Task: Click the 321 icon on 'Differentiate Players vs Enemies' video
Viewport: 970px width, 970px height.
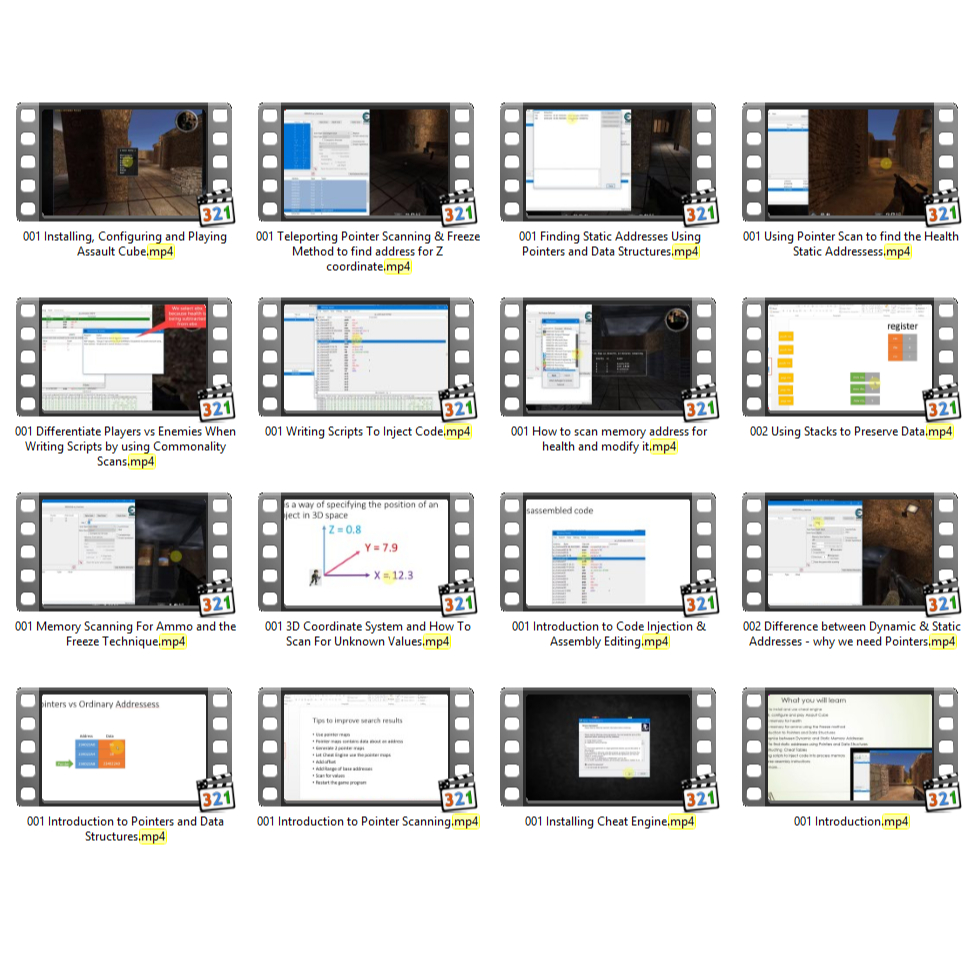Action: pos(216,406)
